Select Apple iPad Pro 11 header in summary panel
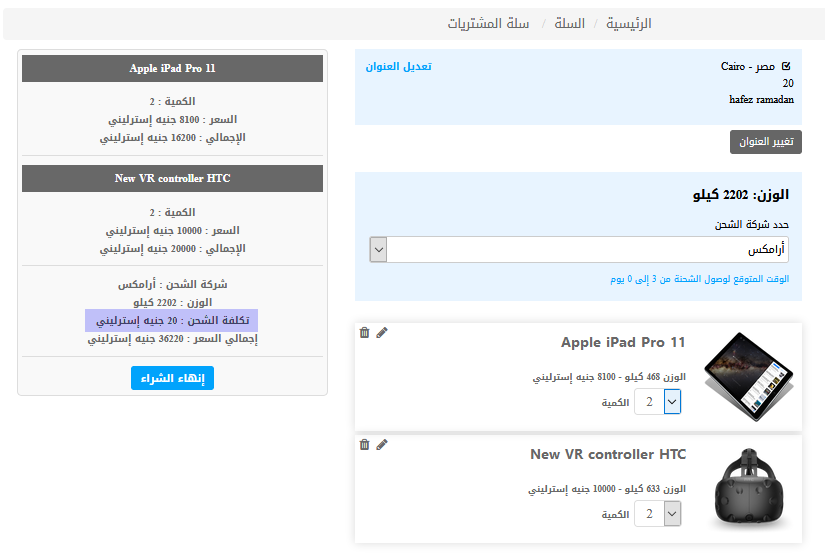This screenshot has height=553, width=825. (x=172, y=68)
